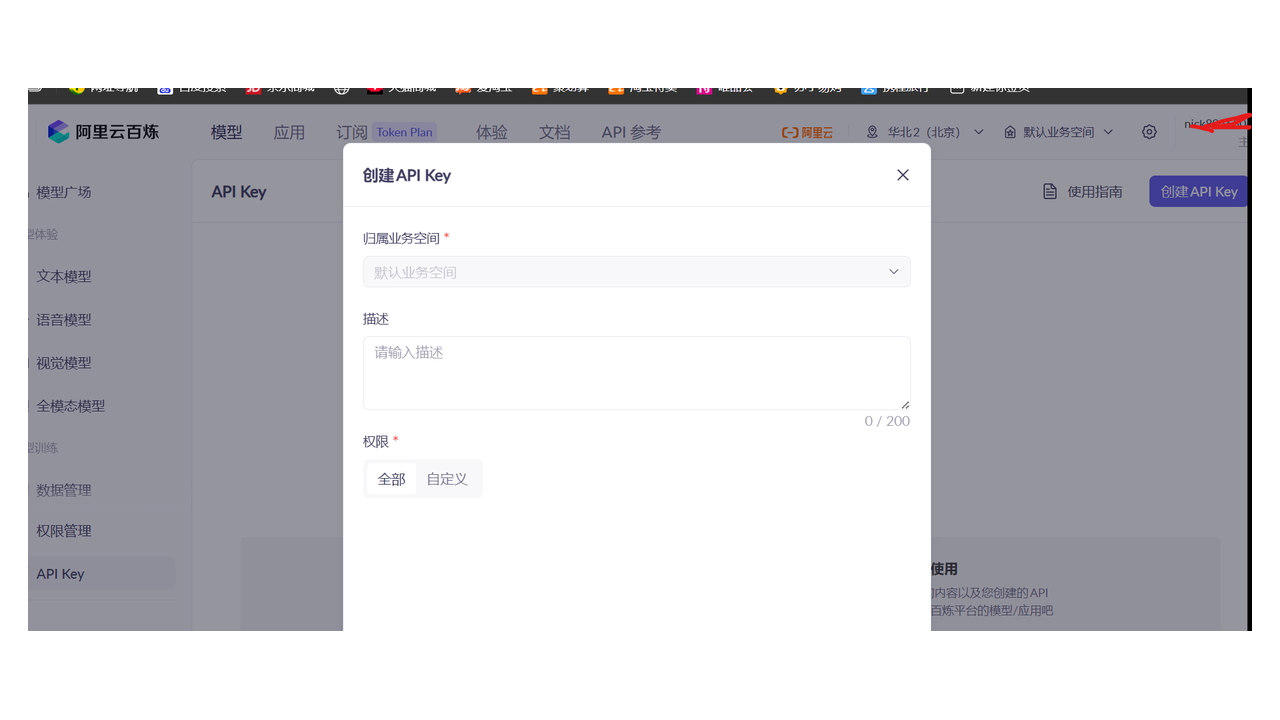This screenshot has width=1280, height=720.
Task: Click the blue 创建API Key button
Action: click(x=1198, y=191)
